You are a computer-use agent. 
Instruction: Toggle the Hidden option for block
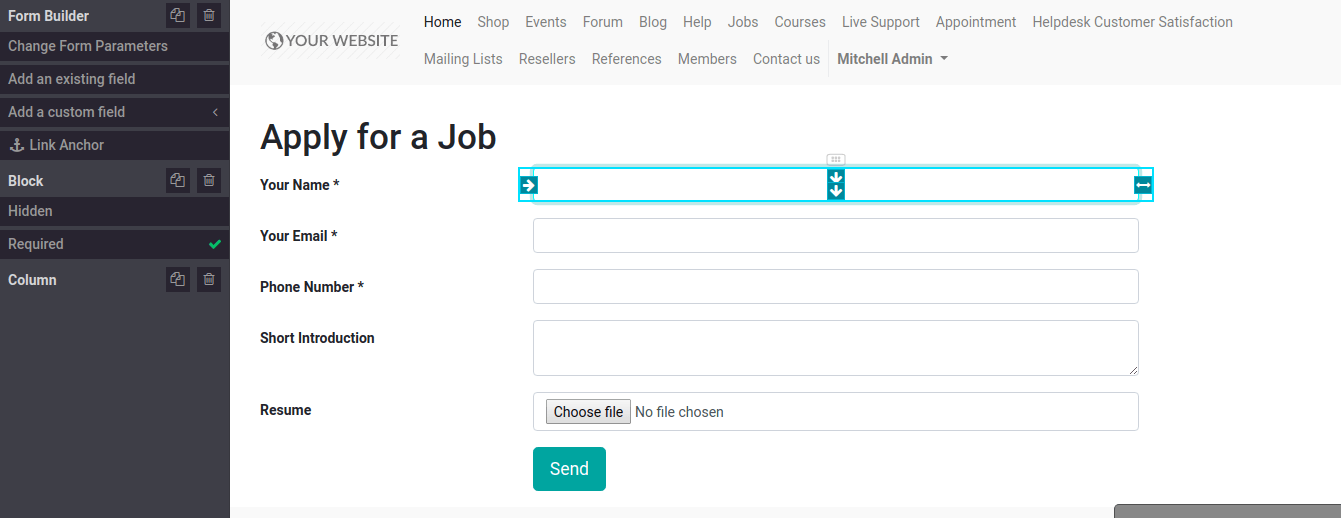115,211
